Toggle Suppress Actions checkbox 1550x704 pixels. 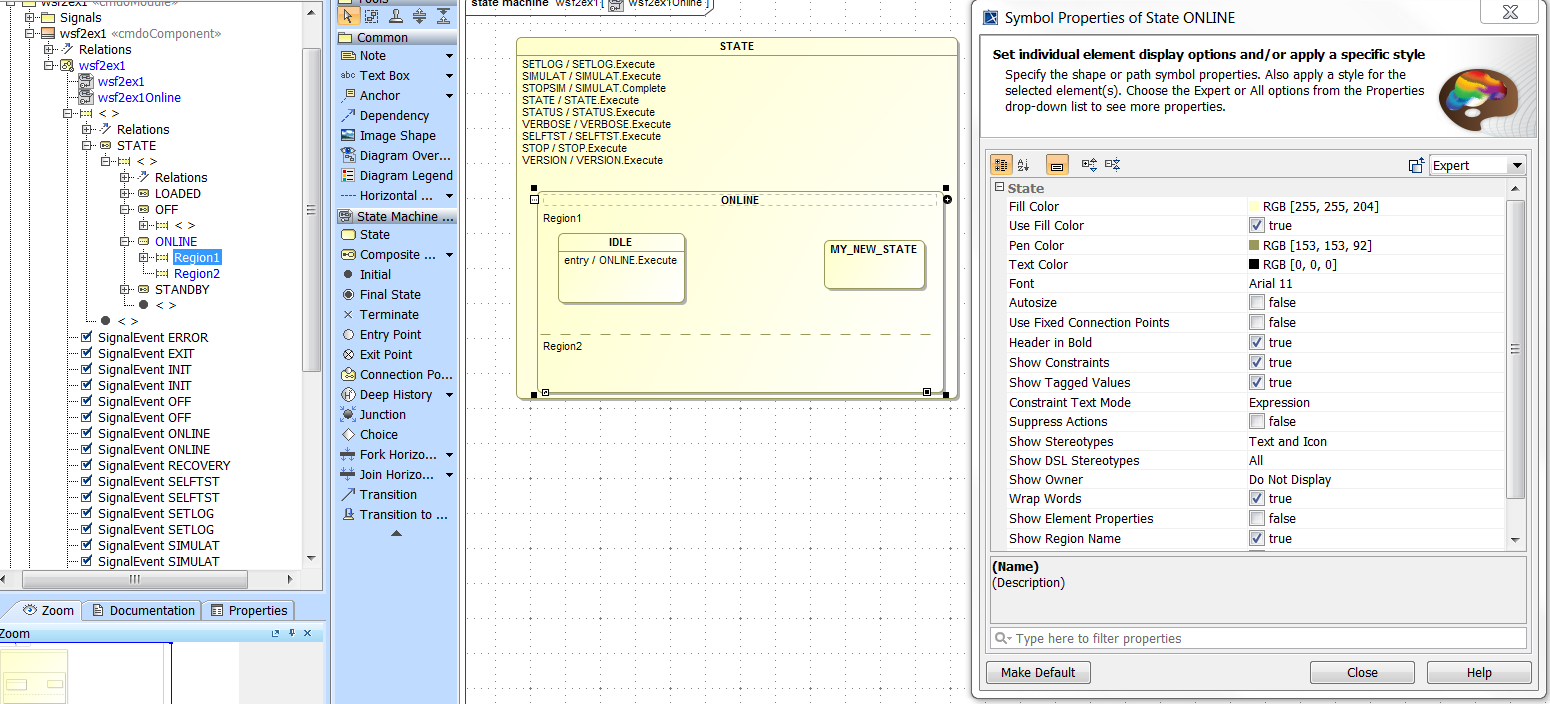tap(1256, 422)
